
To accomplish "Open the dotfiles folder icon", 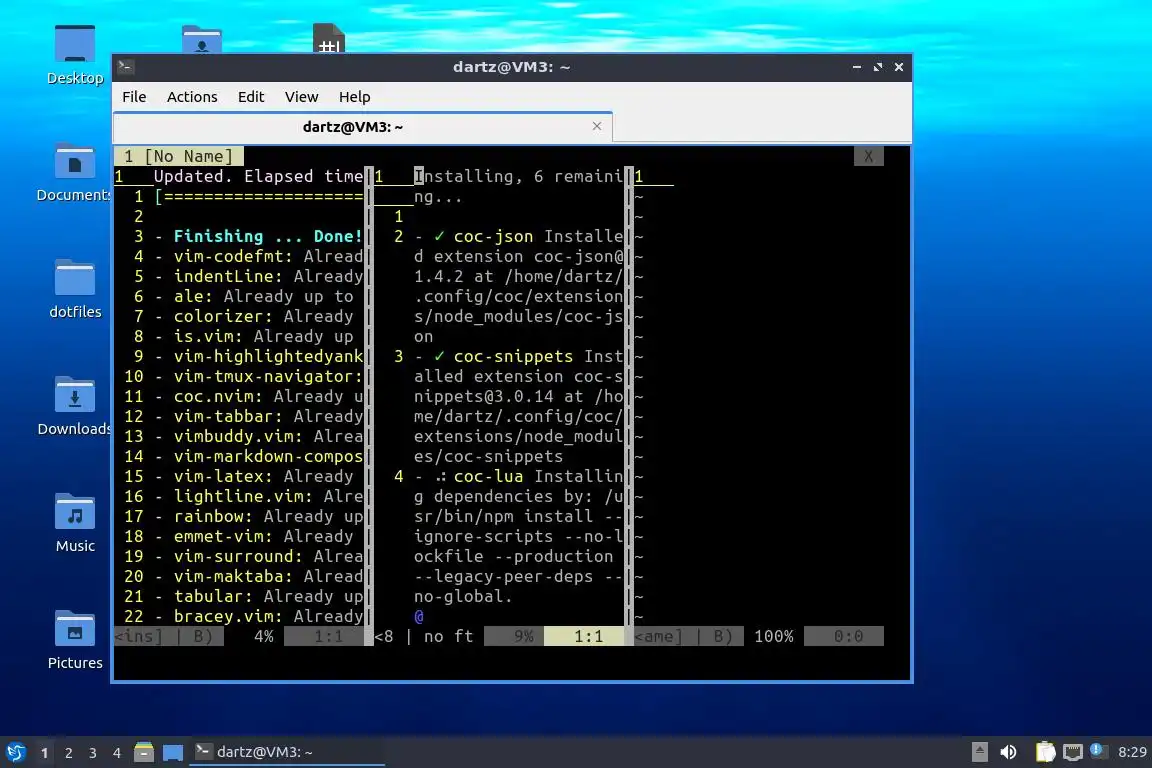I will click(x=75, y=289).
